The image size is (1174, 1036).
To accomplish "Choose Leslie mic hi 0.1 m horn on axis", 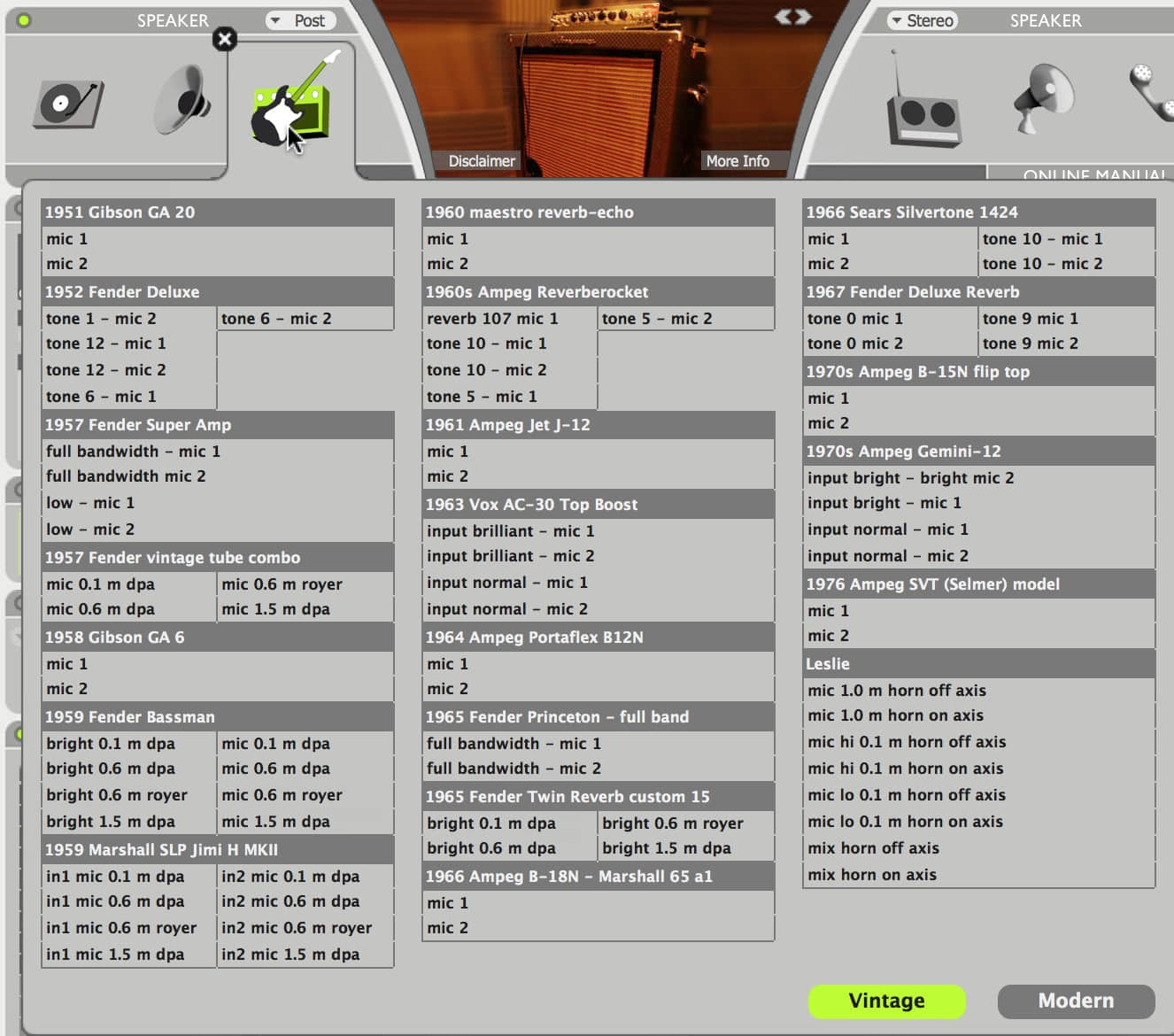I will coord(978,769).
